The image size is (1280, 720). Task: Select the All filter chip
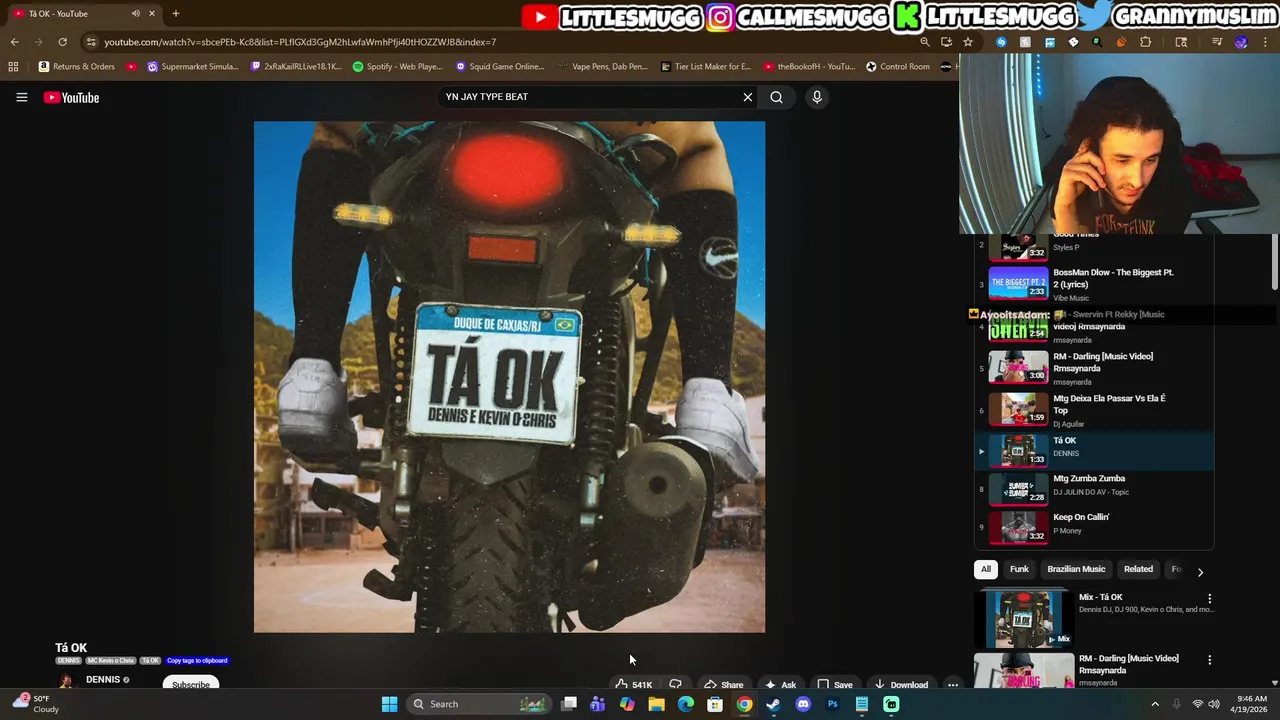point(985,569)
